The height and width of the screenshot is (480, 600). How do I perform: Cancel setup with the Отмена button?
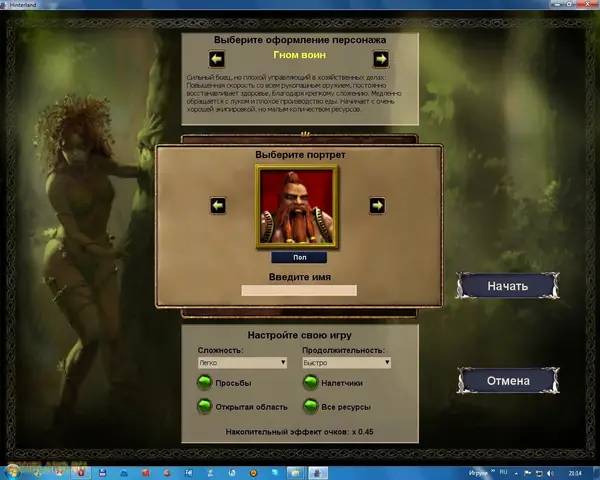[x=508, y=381]
